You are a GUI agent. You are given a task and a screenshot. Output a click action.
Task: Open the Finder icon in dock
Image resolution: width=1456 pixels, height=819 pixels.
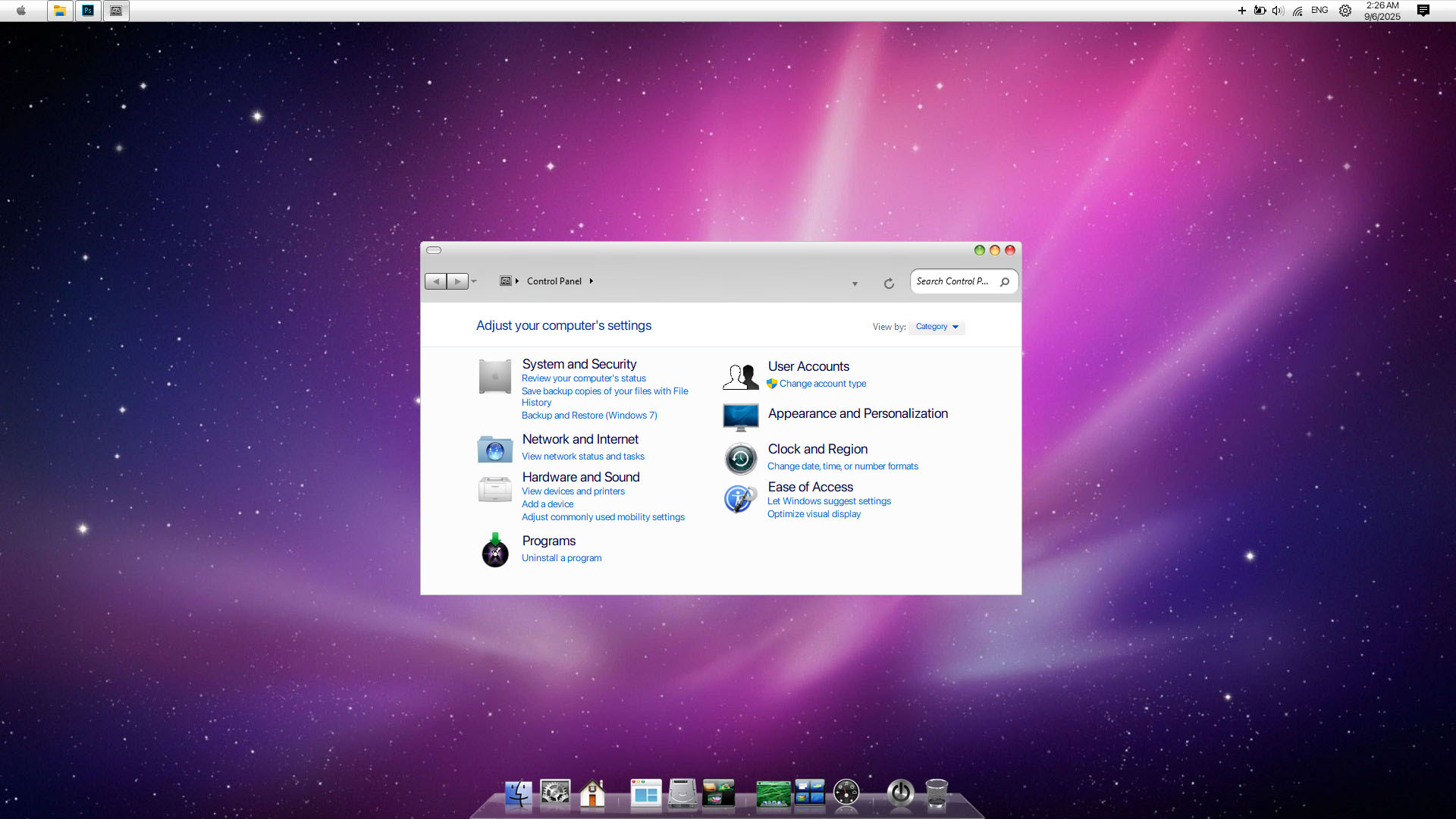pyautogui.click(x=519, y=794)
